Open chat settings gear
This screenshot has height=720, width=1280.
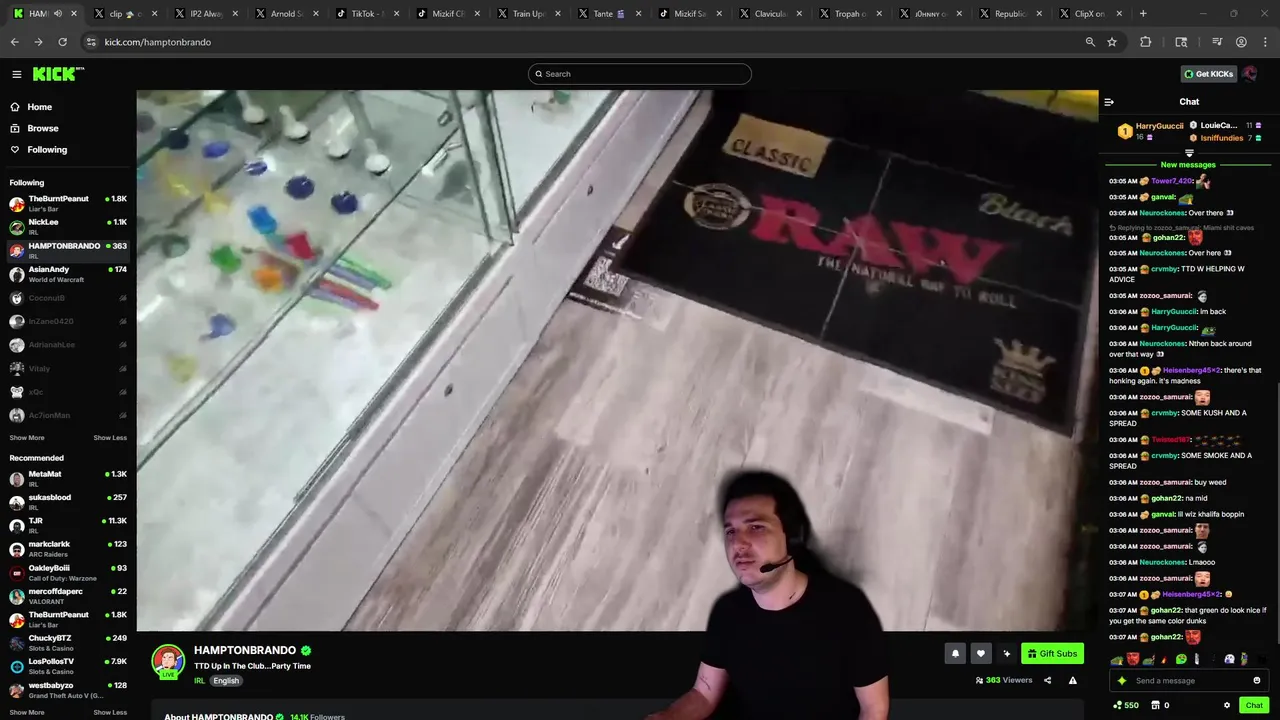[x=1227, y=705]
